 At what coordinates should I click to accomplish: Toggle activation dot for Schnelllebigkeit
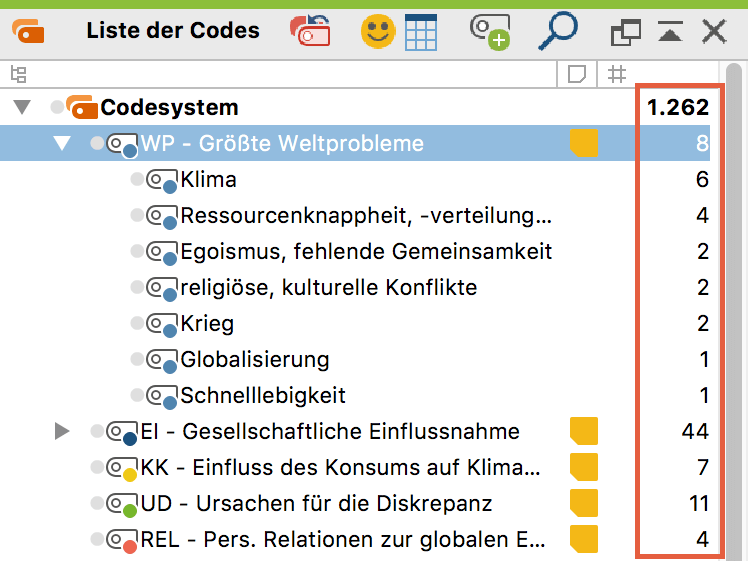tap(137, 395)
